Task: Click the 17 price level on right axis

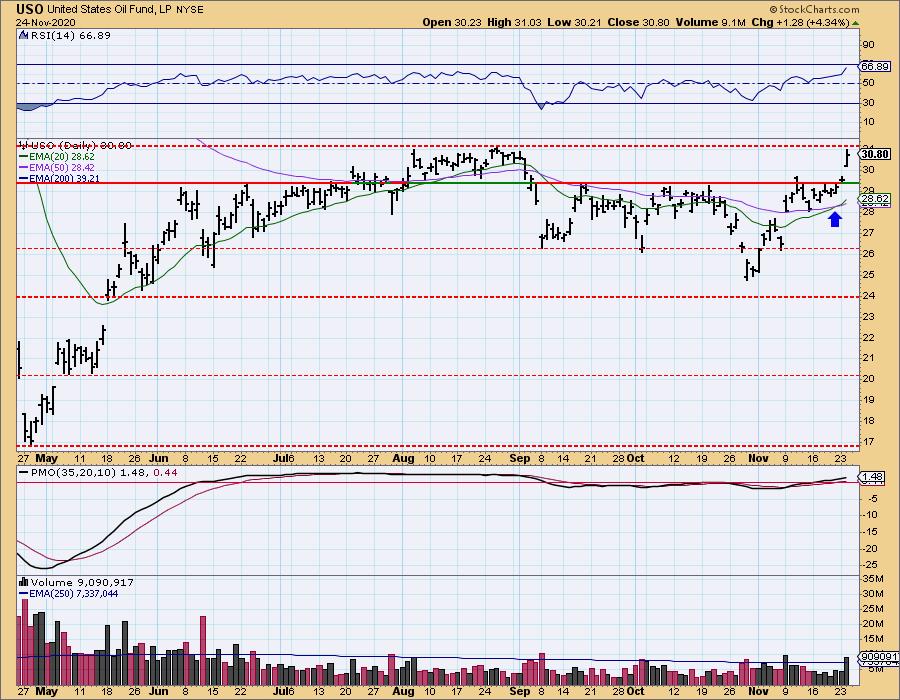Action: [x=868, y=442]
